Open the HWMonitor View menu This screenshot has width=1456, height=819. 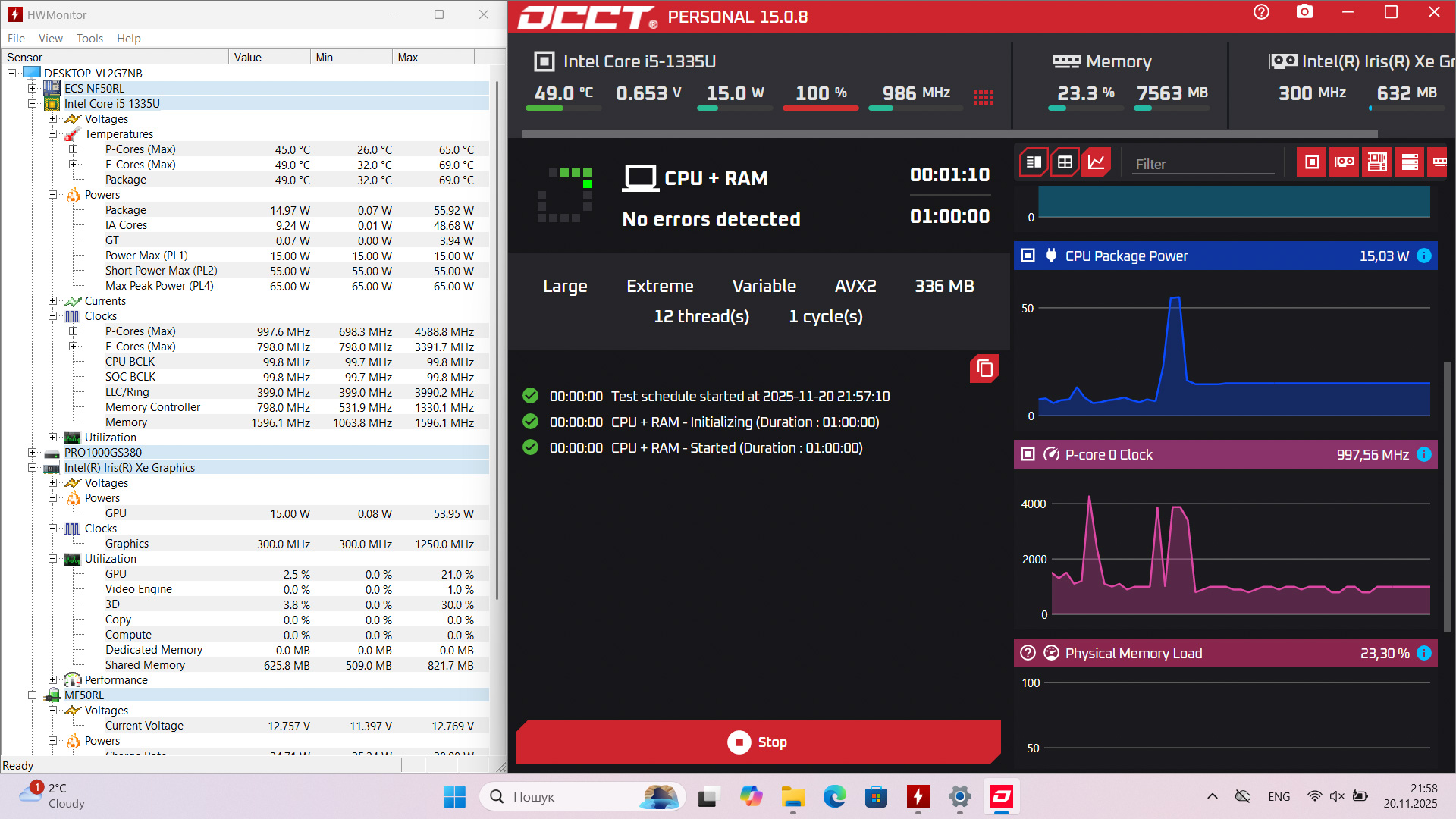[x=51, y=39]
